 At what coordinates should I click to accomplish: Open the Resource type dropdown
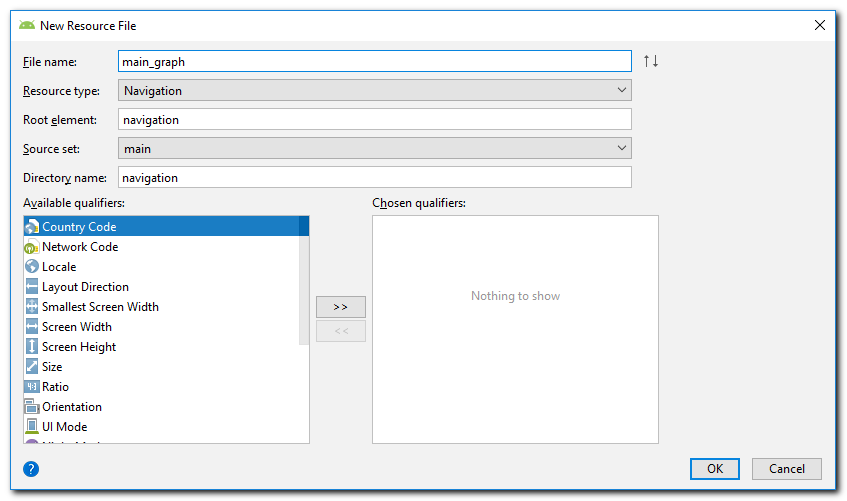(x=374, y=91)
